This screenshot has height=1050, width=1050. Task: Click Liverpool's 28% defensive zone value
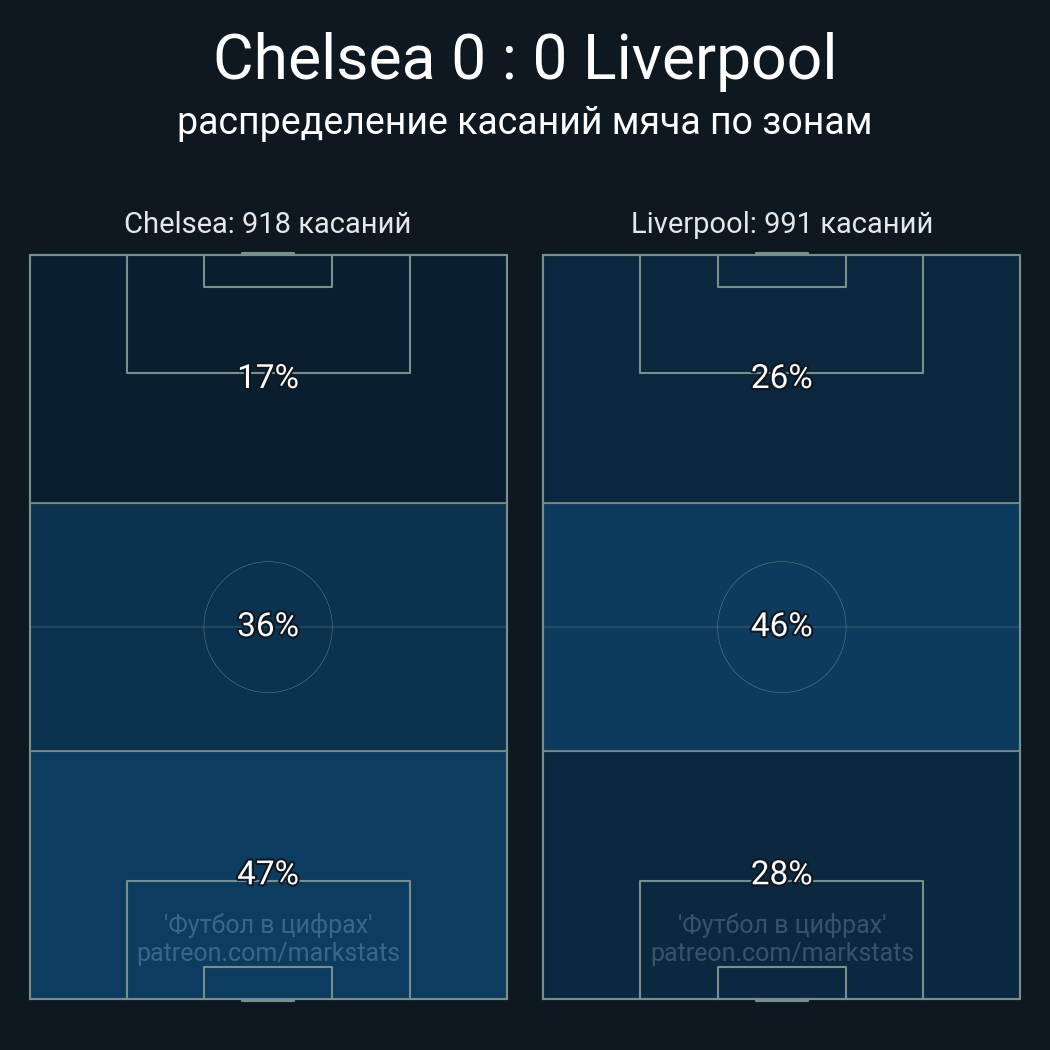point(781,873)
